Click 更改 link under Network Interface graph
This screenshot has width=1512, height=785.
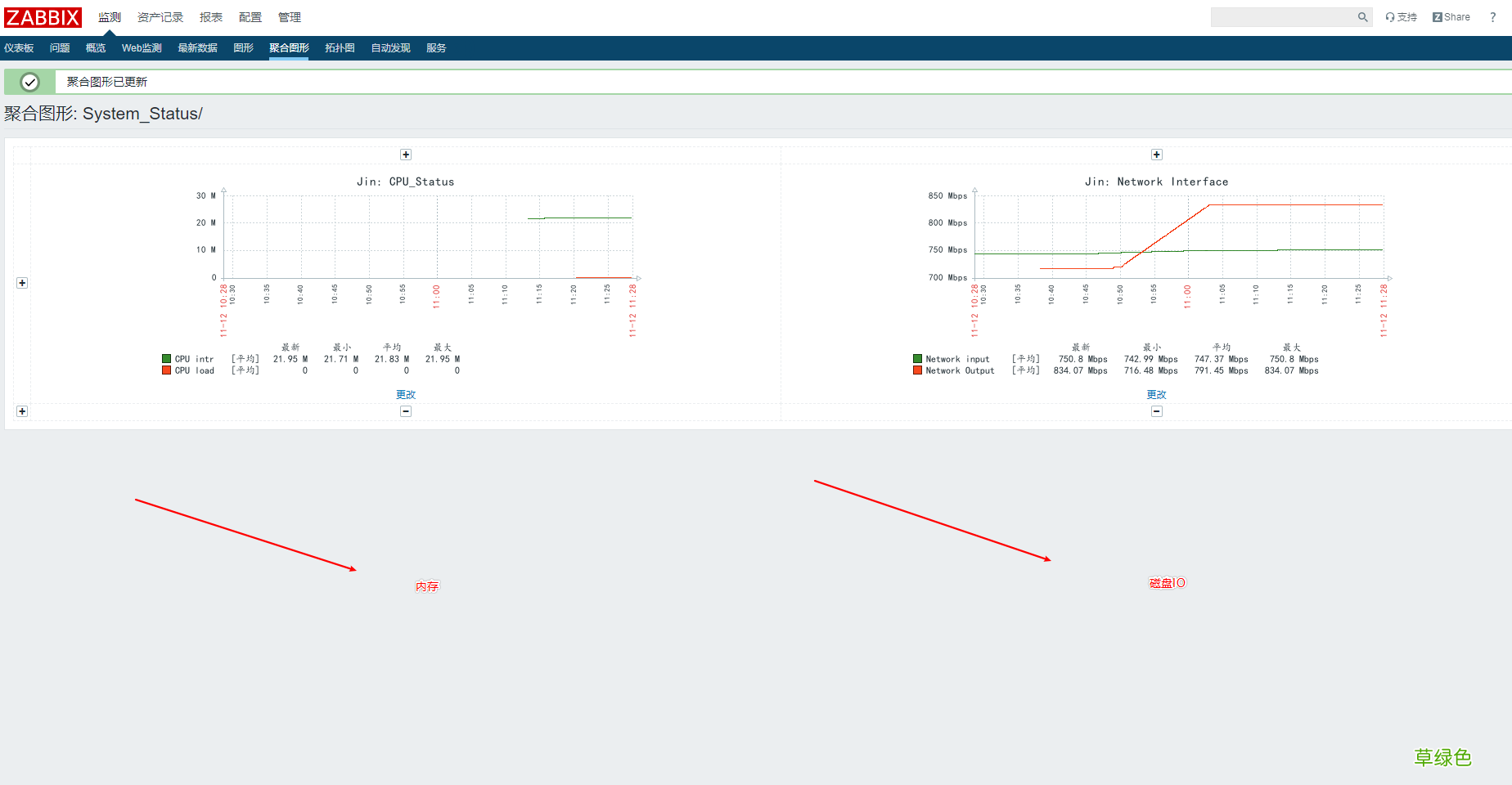tap(1156, 394)
